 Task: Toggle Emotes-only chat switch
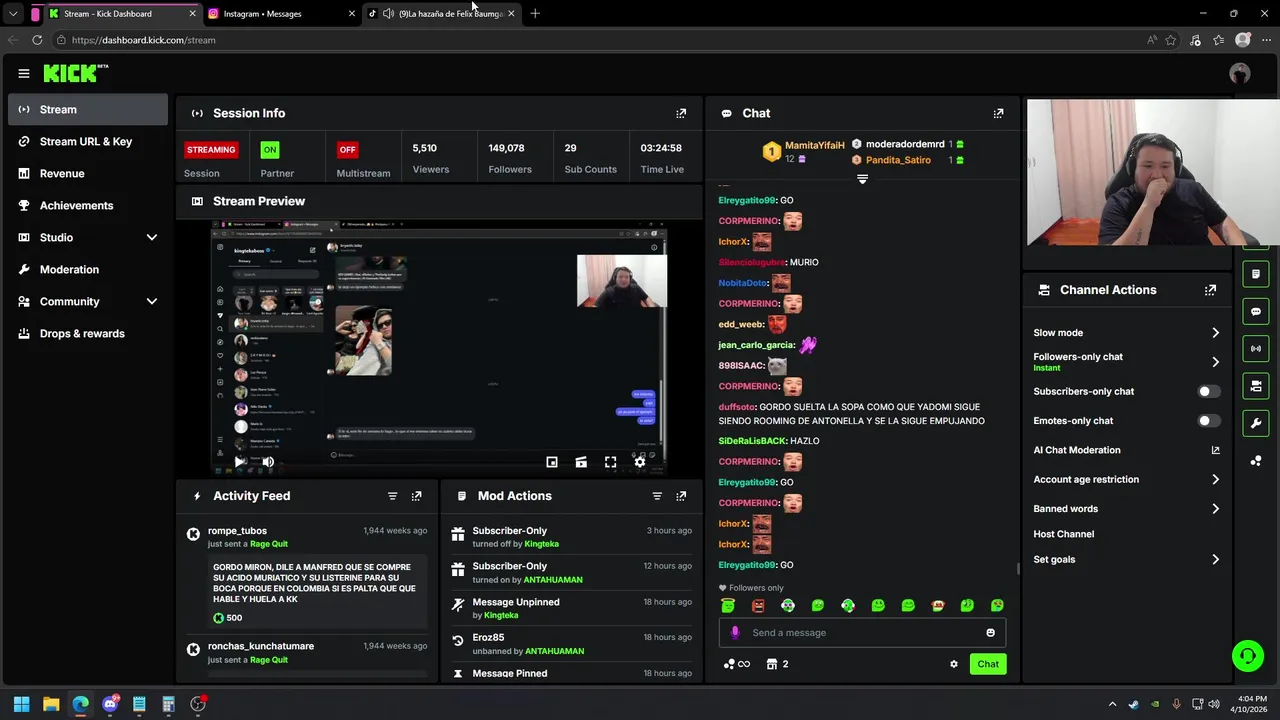point(1209,421)
